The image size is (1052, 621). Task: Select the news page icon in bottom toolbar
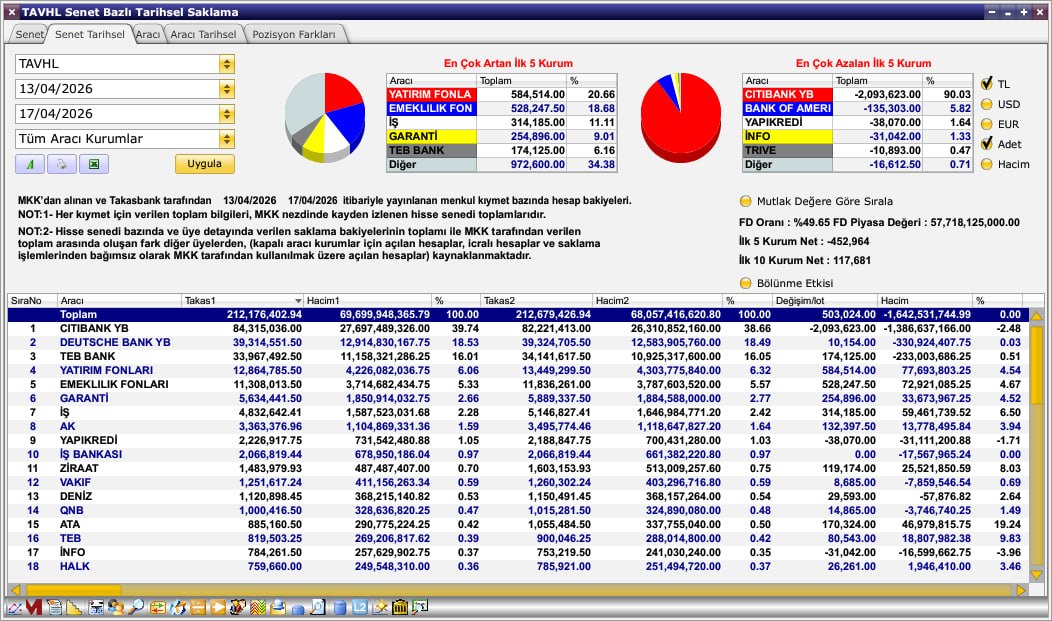pos(54,607)
